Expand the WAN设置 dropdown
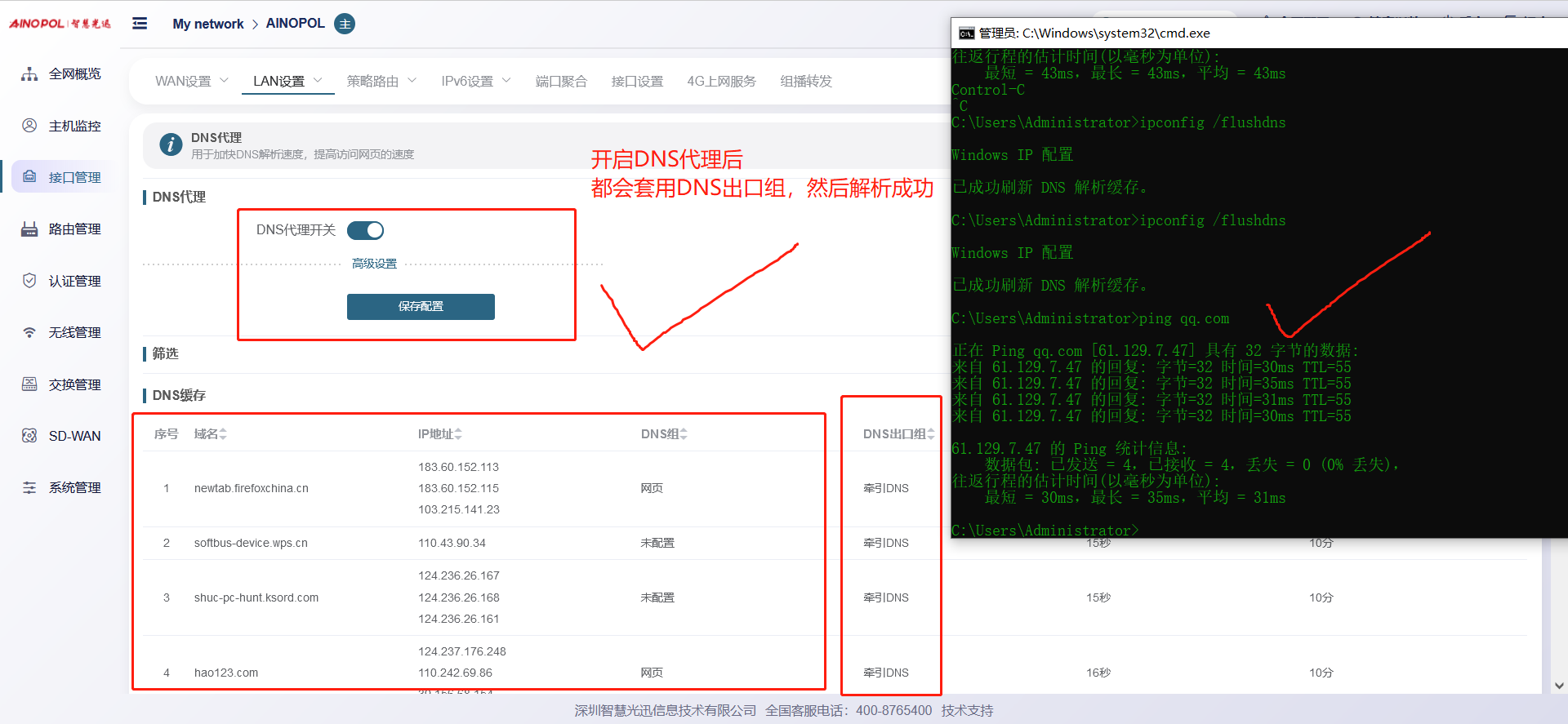Viewport: 1568px width, 724px height. coord(192,81)
